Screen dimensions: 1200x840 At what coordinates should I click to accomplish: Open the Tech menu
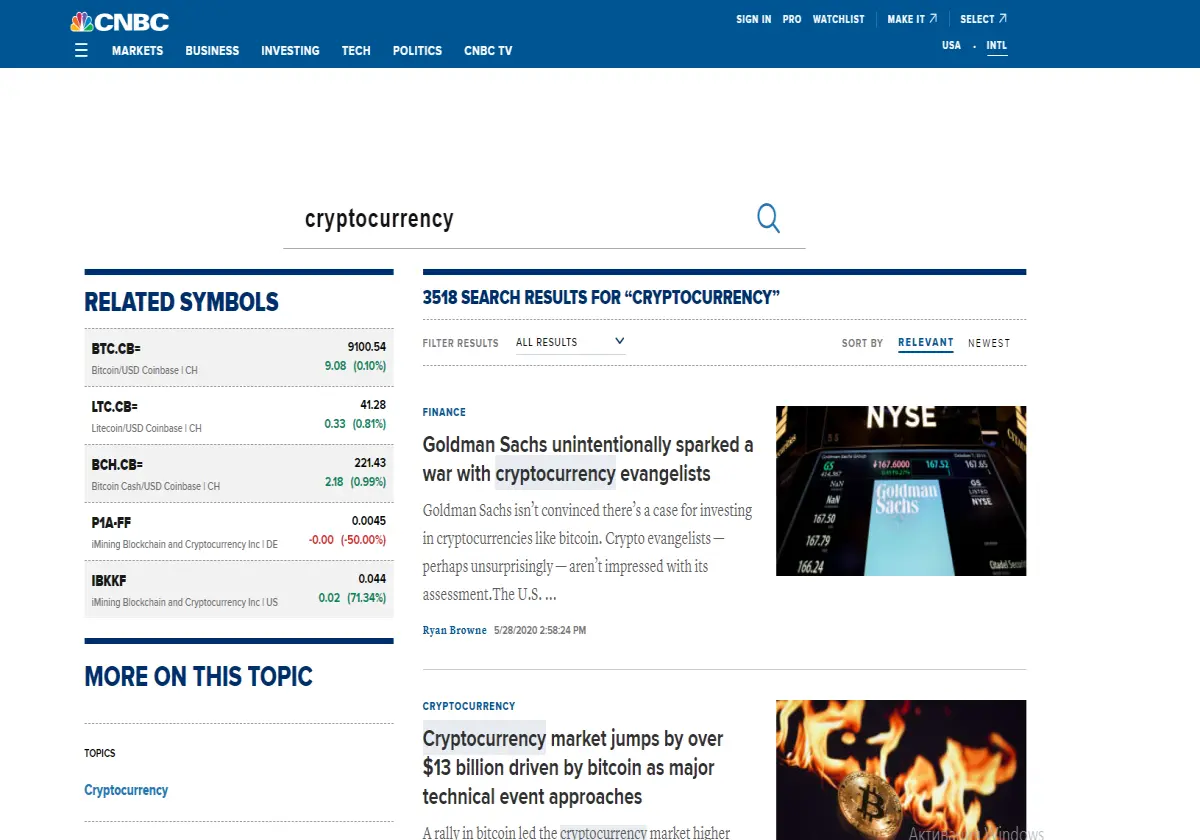point(356,51)
